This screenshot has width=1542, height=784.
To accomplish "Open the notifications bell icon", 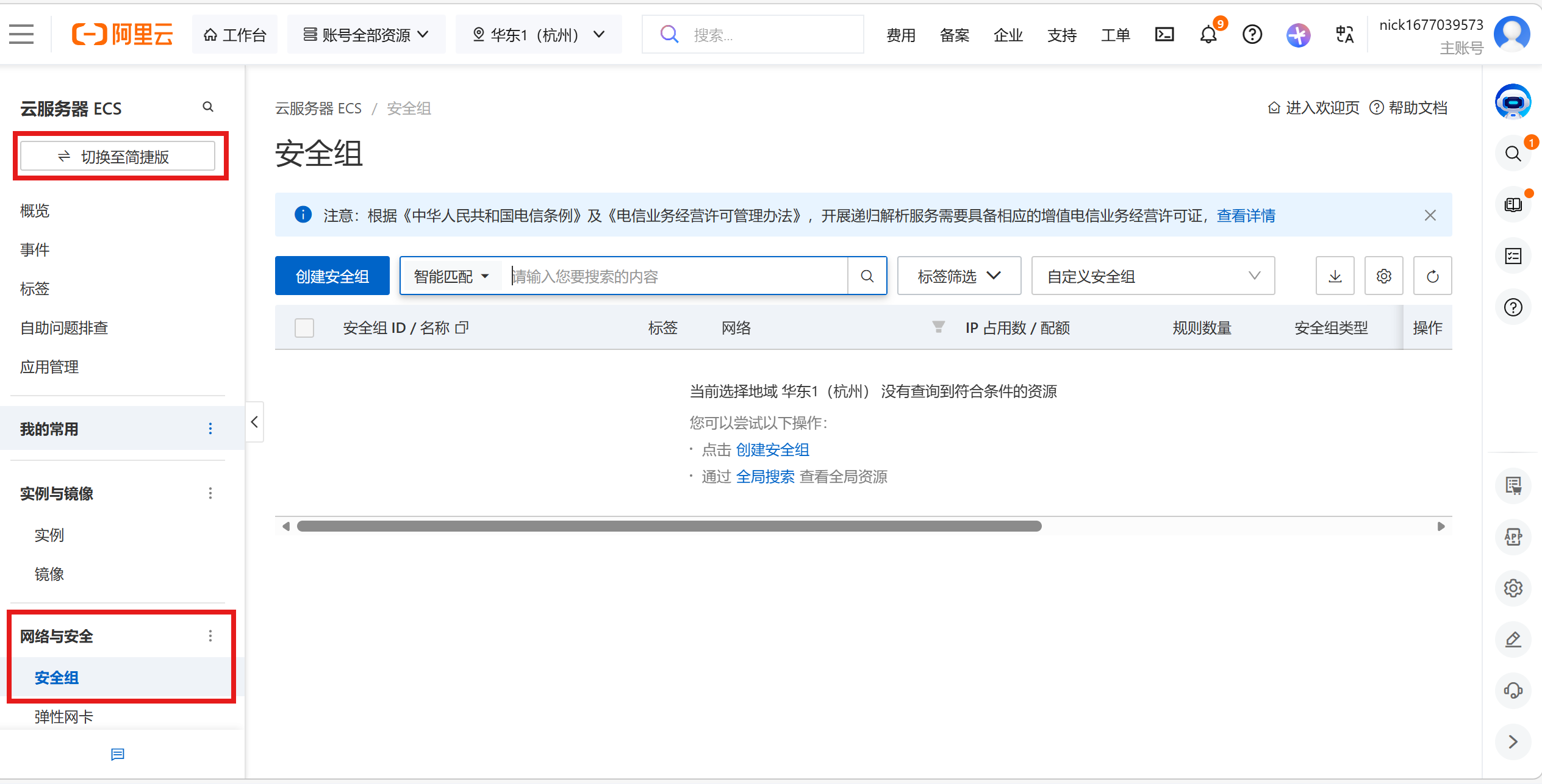I will coord(1208,35).
